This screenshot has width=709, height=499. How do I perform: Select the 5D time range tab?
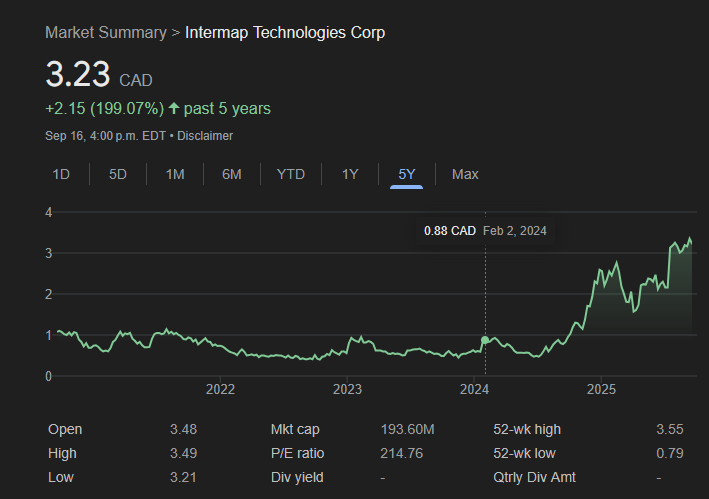click(x=118, y=174)
